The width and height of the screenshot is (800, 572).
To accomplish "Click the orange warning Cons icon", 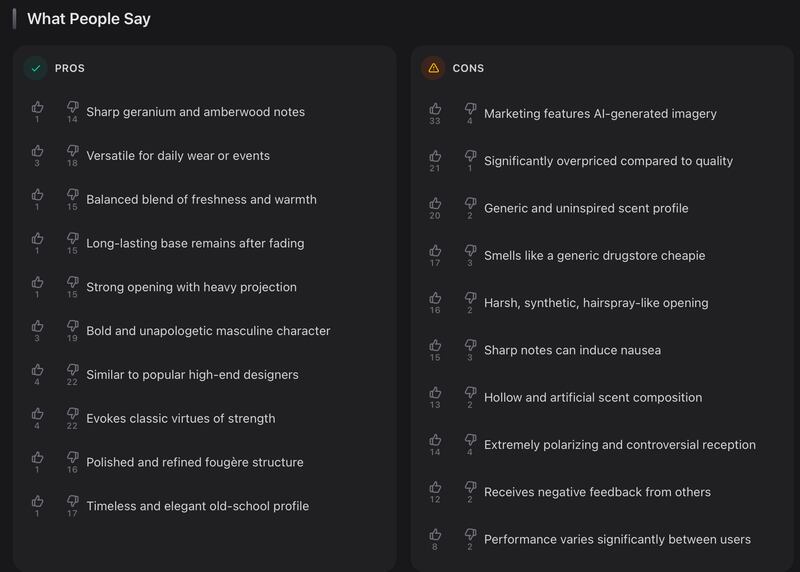I will coord(433,68).
